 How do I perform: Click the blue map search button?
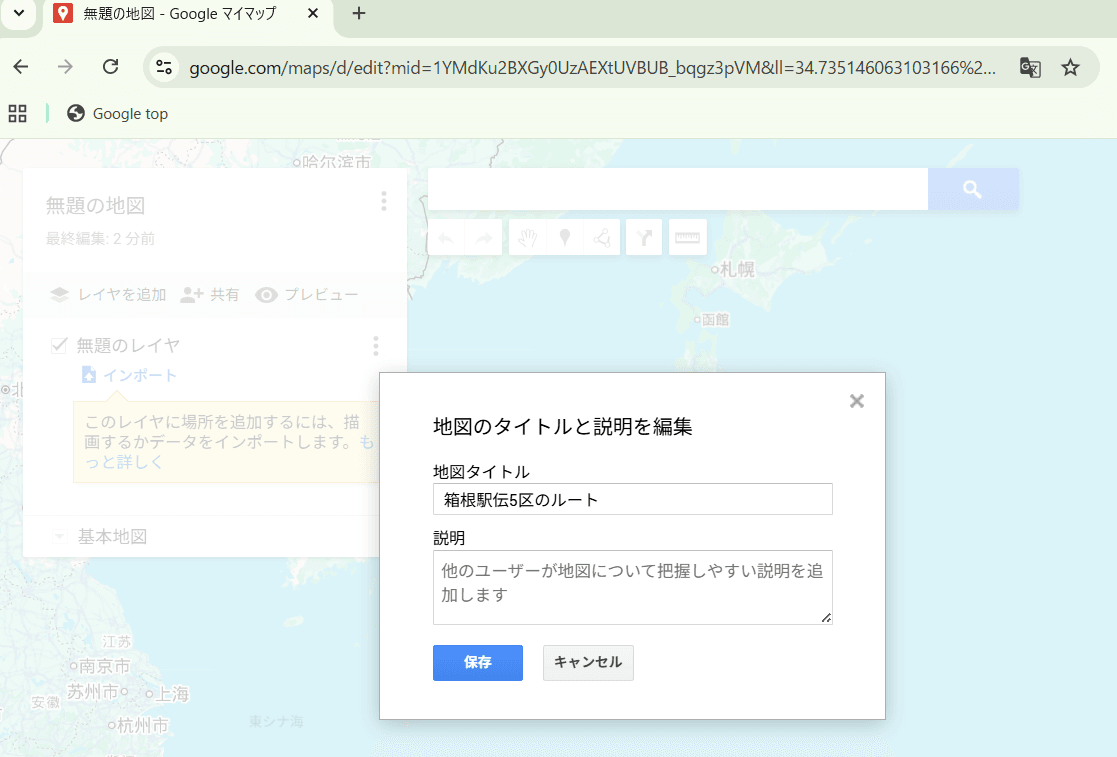pyautogui.click(x=972, y=189)
